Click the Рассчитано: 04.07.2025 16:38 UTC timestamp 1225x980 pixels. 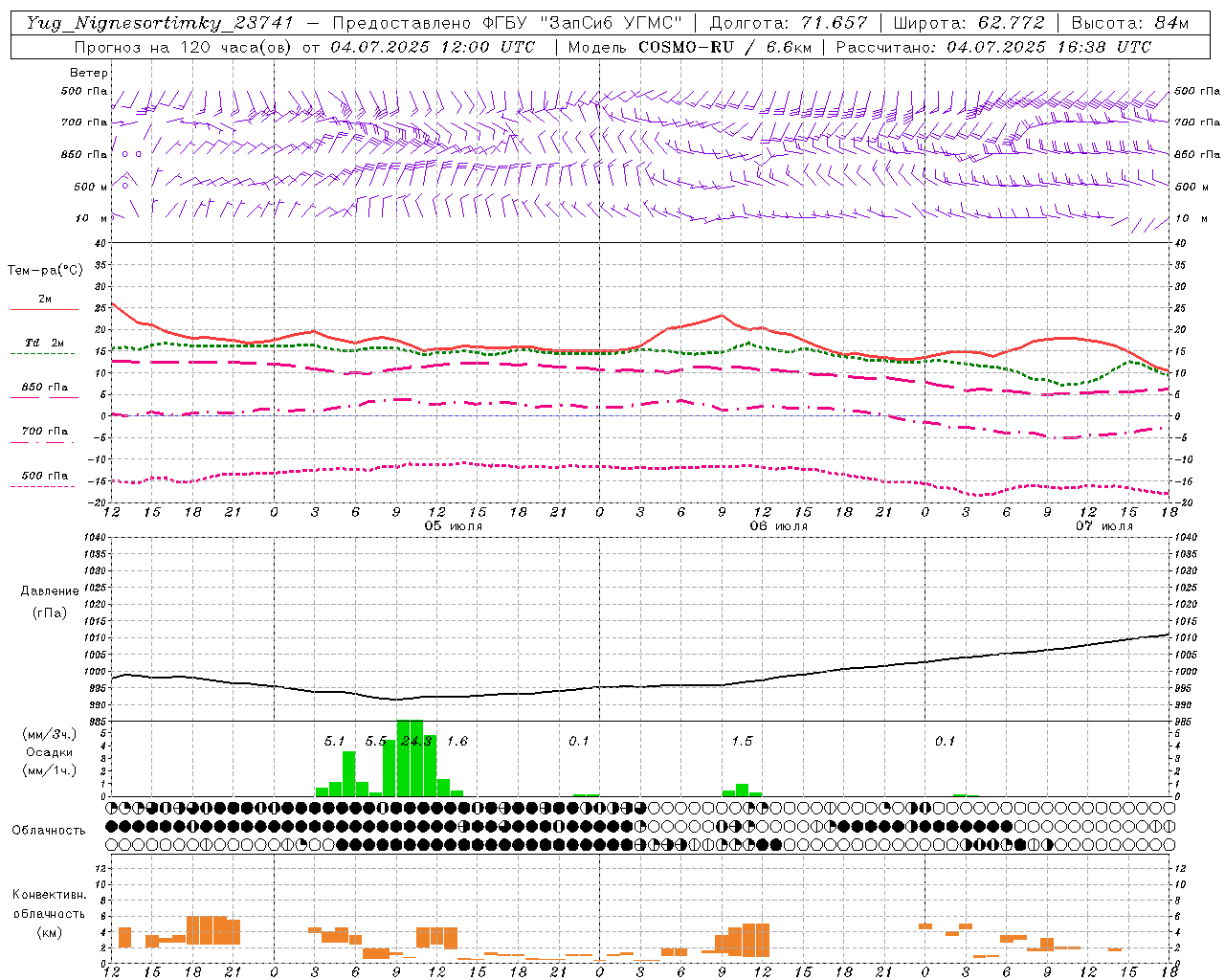pyautogui.click(x=993, y=47)
